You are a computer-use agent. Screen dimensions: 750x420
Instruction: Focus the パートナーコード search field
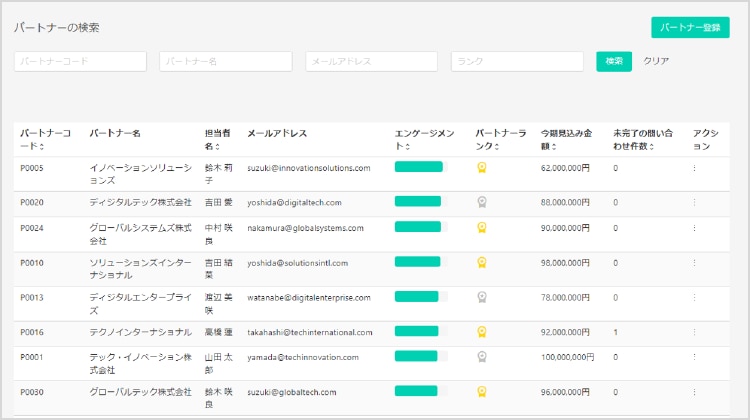[x=80, y=61]
